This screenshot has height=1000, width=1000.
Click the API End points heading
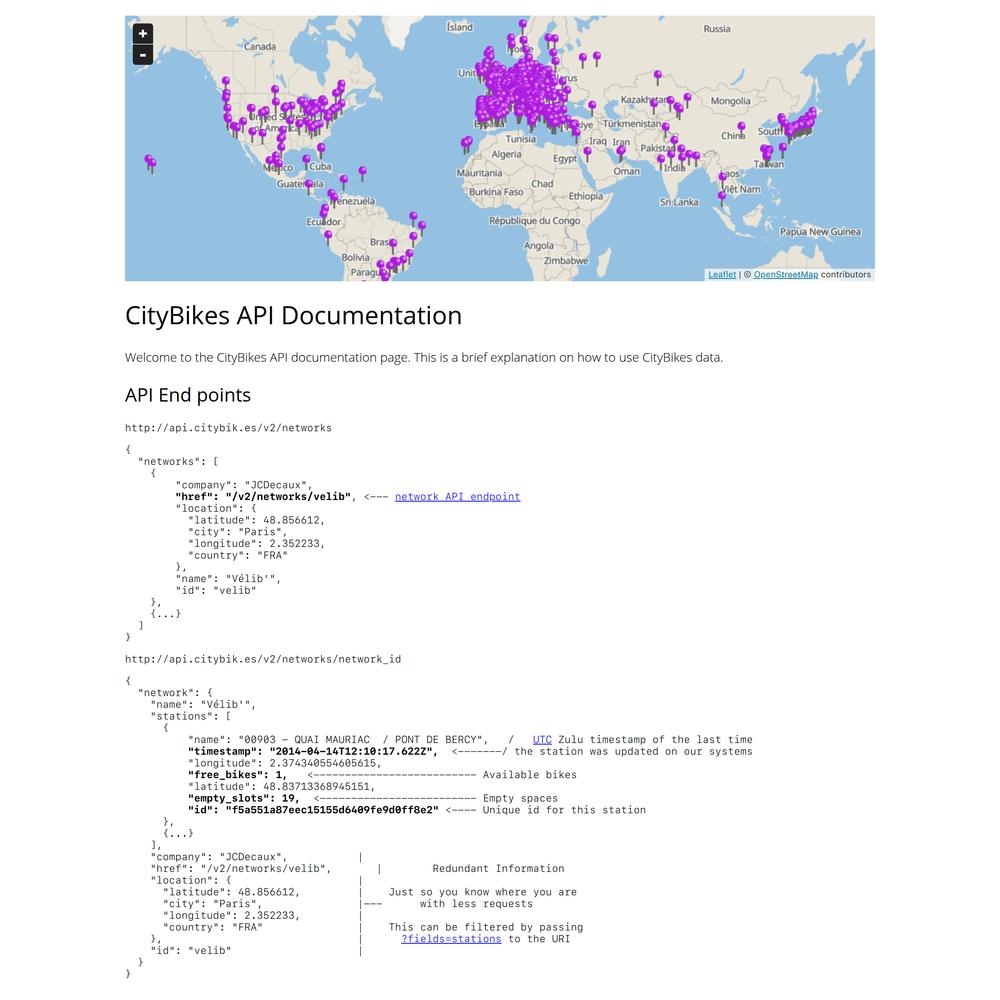pos(188,395)
